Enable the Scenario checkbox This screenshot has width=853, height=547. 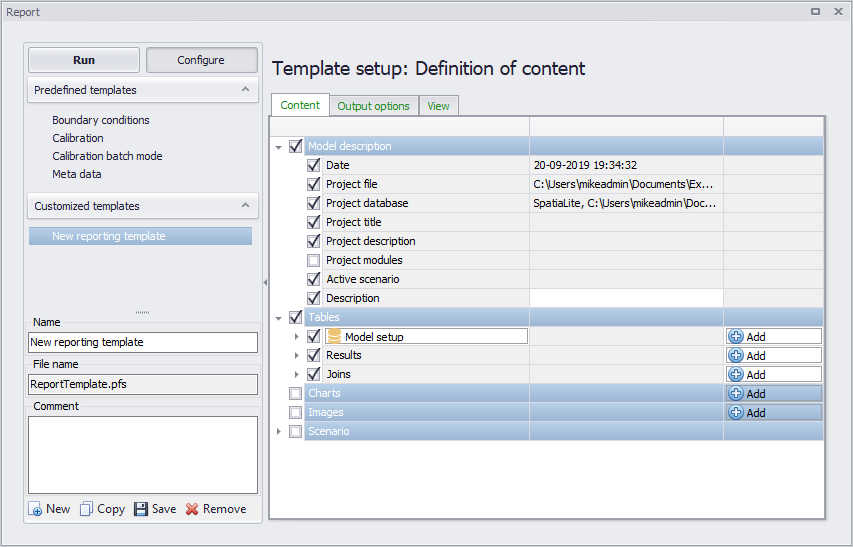(x=295, y=431)
